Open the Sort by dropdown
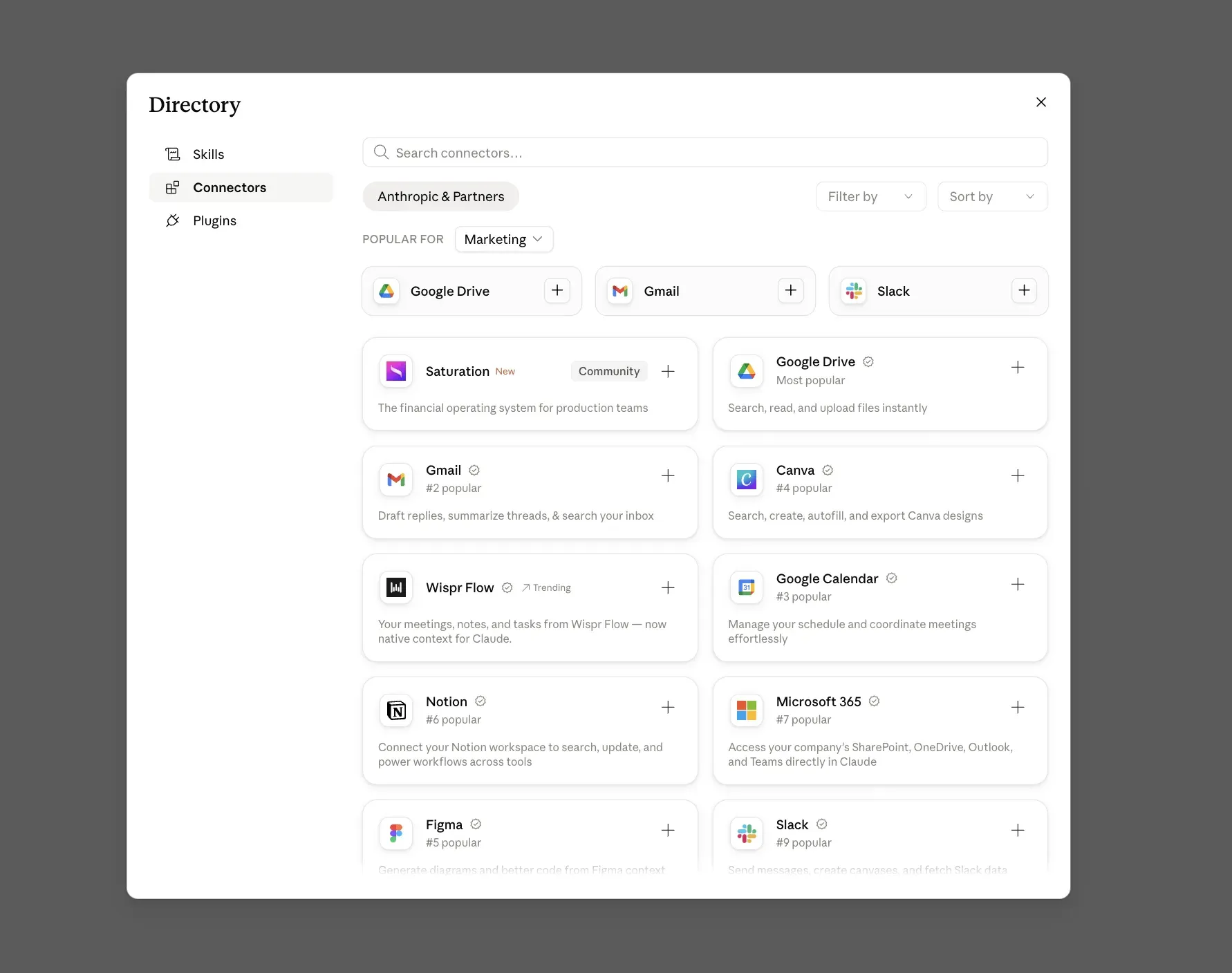Screen dimensions: 1232x973 click(x=993, y=196)
